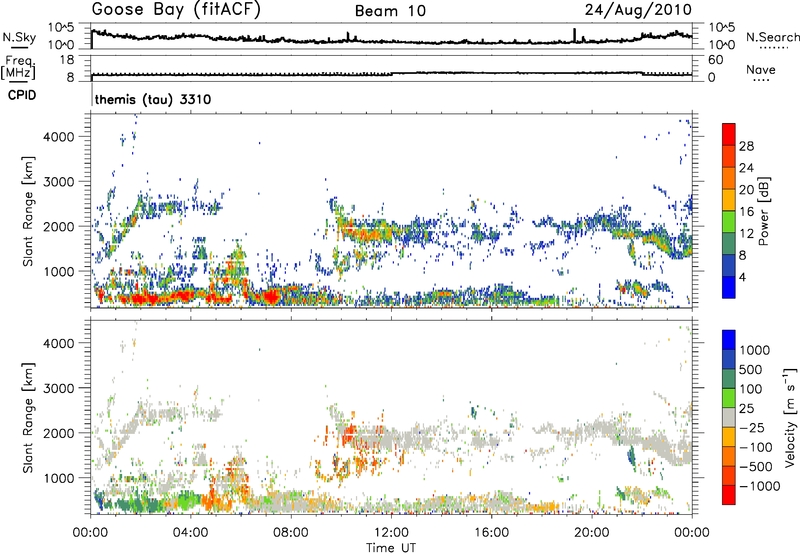
Task: Select the "Beam 10" heading text
Action: tap(390, 11)
